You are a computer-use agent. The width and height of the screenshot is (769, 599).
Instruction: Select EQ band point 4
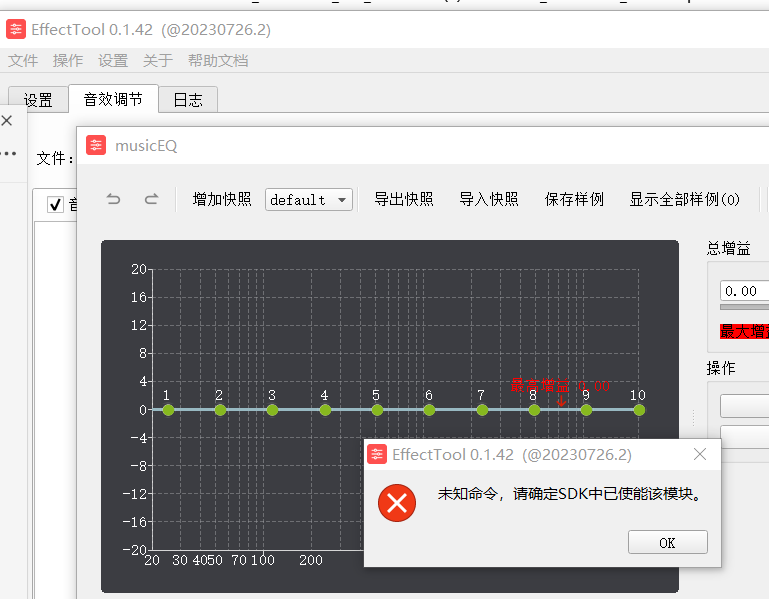(x=325, y=410)
